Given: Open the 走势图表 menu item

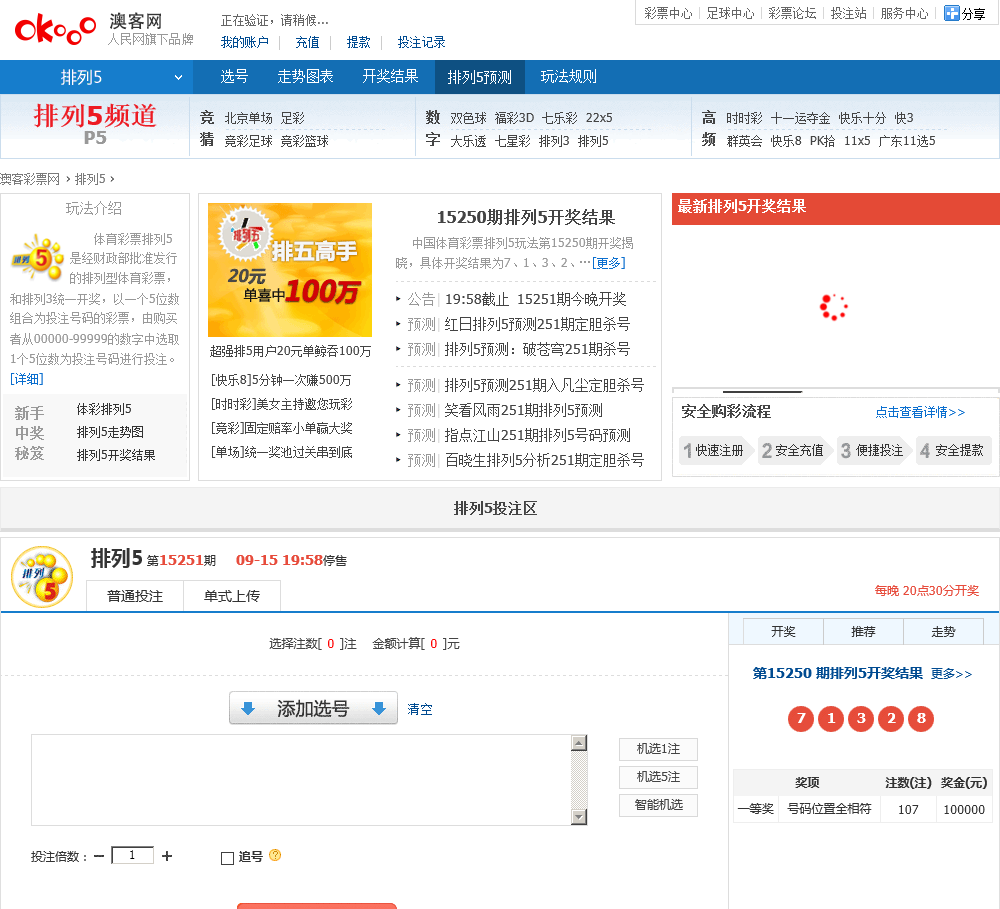Looking at the screenshot, I should point(305,77).
